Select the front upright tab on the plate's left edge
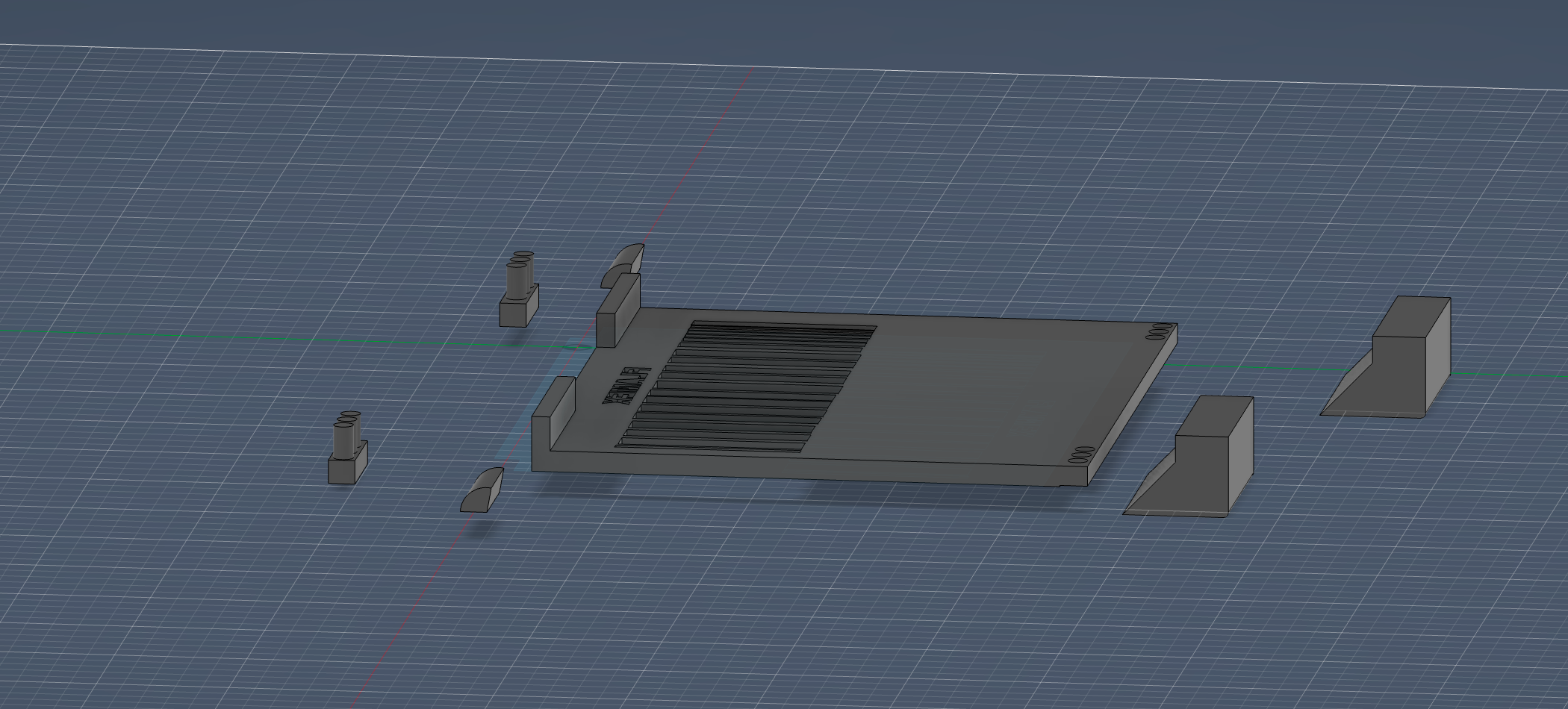Screen dimensions: 1568x709 pos(553,413)
